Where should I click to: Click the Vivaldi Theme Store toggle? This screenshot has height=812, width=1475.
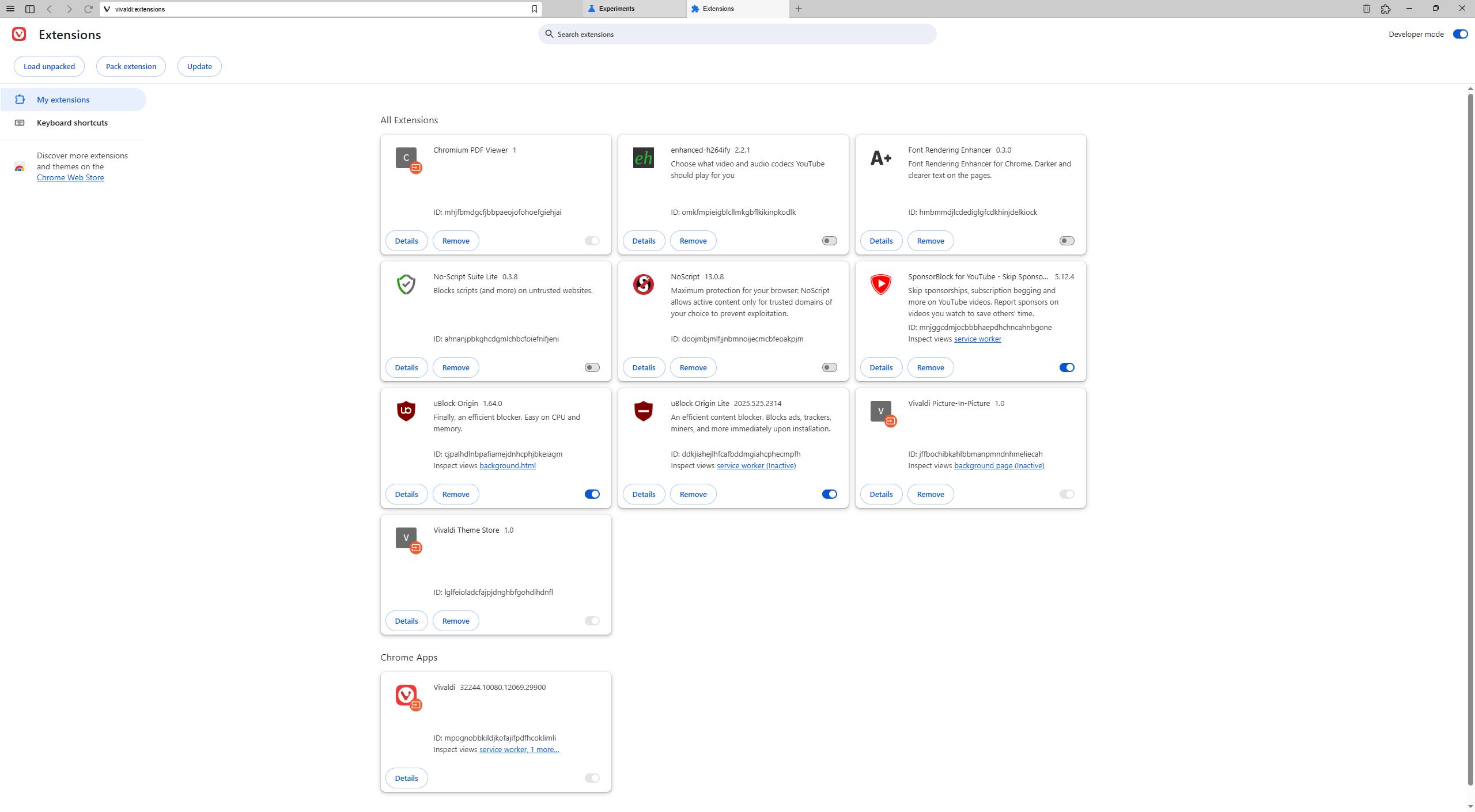(592, 621)
